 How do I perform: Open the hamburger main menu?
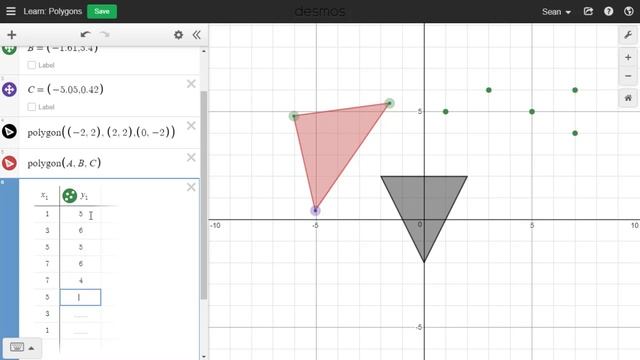click(x=11, y=11)
